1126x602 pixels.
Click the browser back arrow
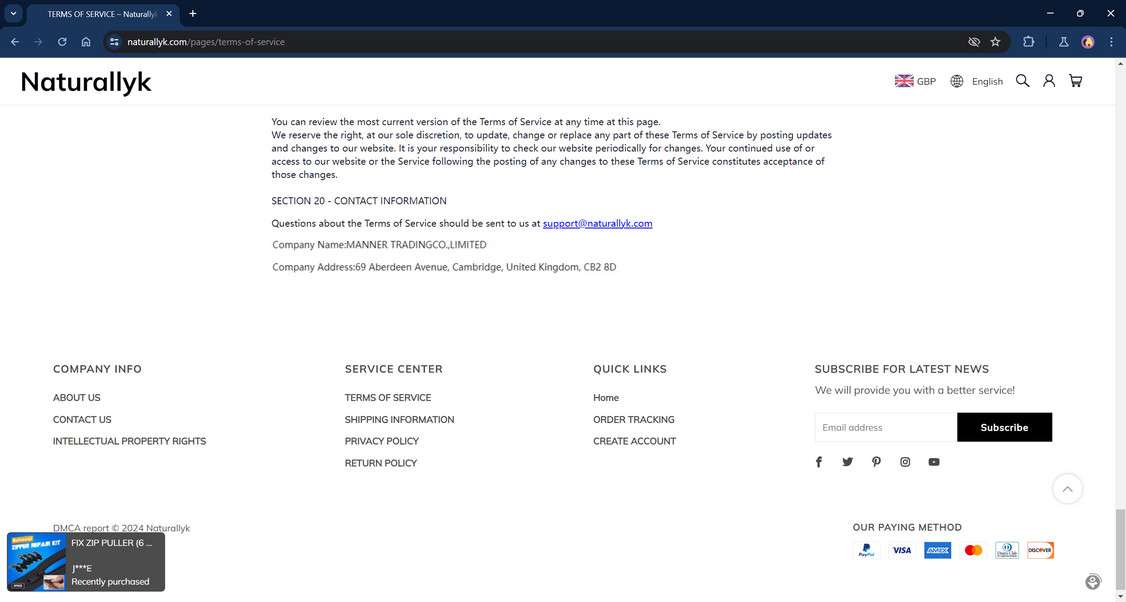(x=15, y=42)
